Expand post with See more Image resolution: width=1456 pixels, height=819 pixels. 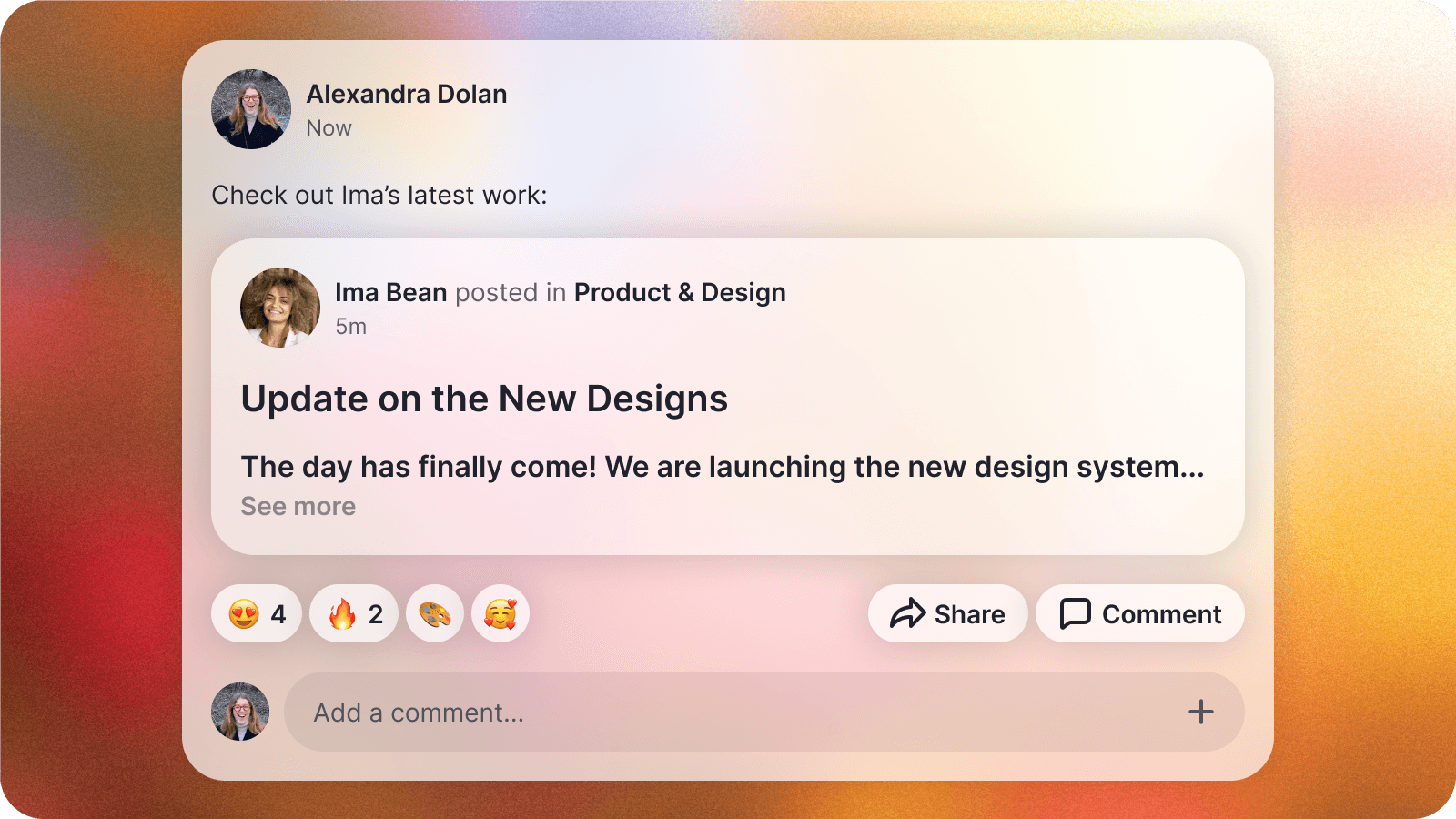[298, 507]
